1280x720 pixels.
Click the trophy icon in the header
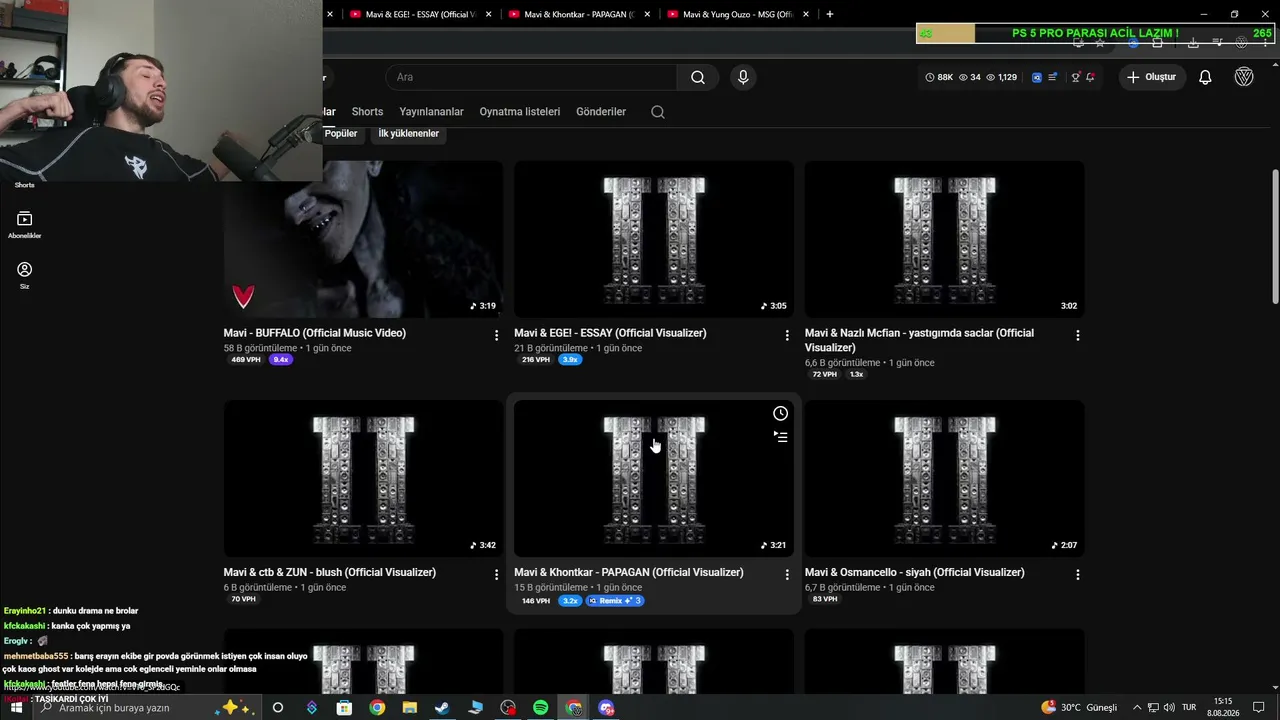click(x=1076, y=77)
